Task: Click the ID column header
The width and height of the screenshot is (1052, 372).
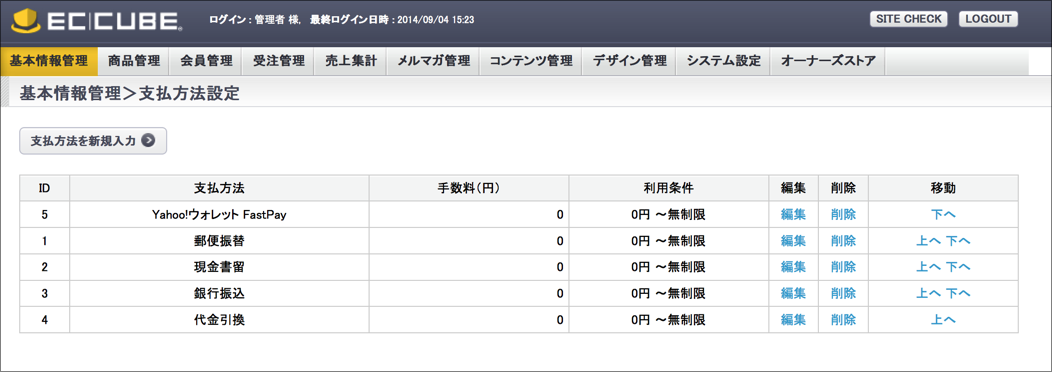Action: pyautogui.click(x=44, y=188)
